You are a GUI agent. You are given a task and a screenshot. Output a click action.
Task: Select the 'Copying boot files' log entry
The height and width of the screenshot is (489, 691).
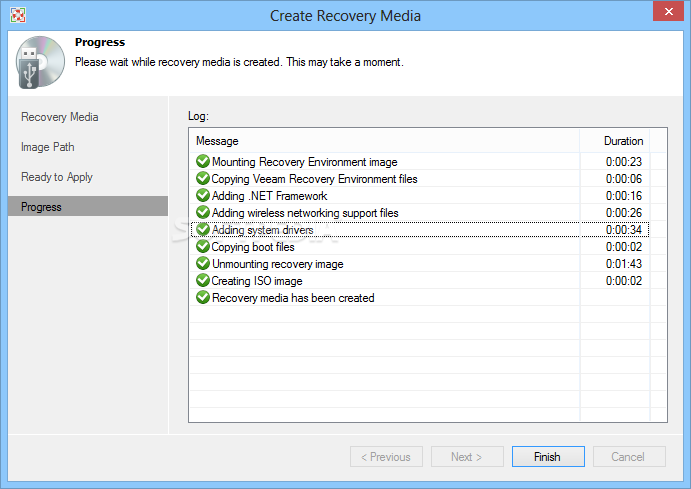point(253,247)
